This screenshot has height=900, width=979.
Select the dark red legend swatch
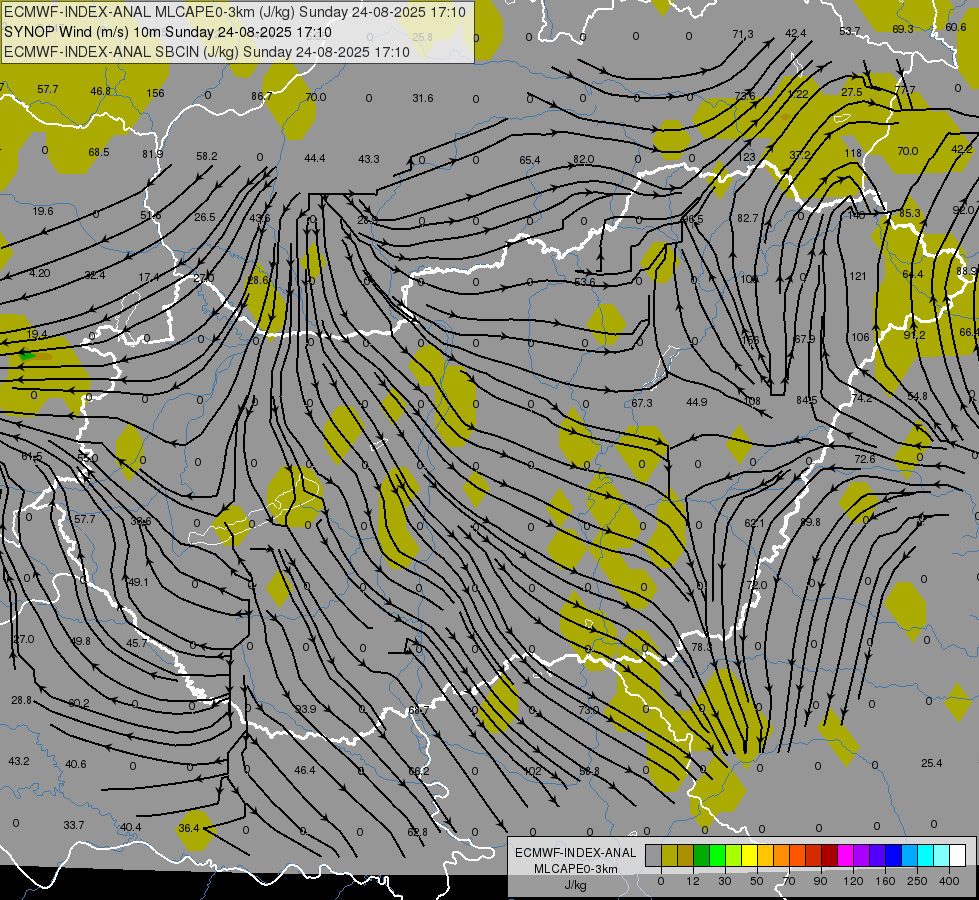click(x=829, y=855)
